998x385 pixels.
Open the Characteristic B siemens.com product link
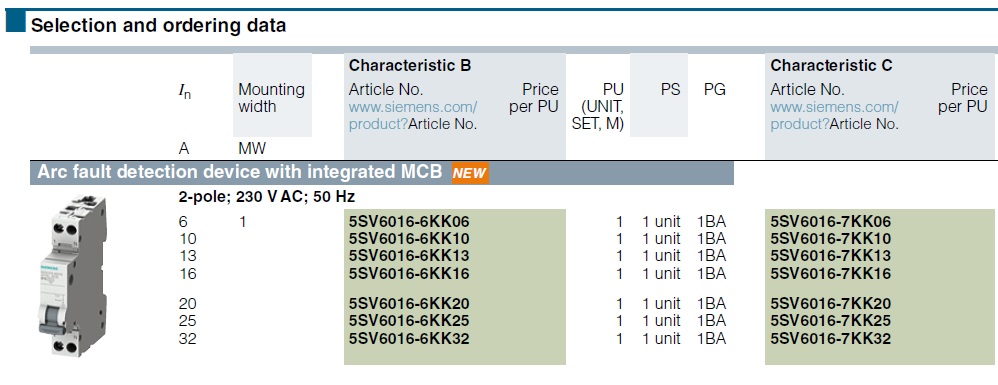(x=412, y=115)
